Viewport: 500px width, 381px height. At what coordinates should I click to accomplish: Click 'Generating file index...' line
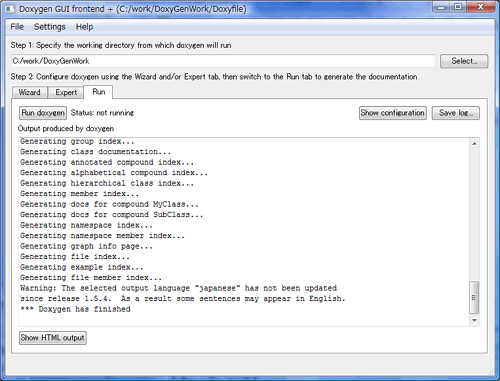tap(75, 256)
